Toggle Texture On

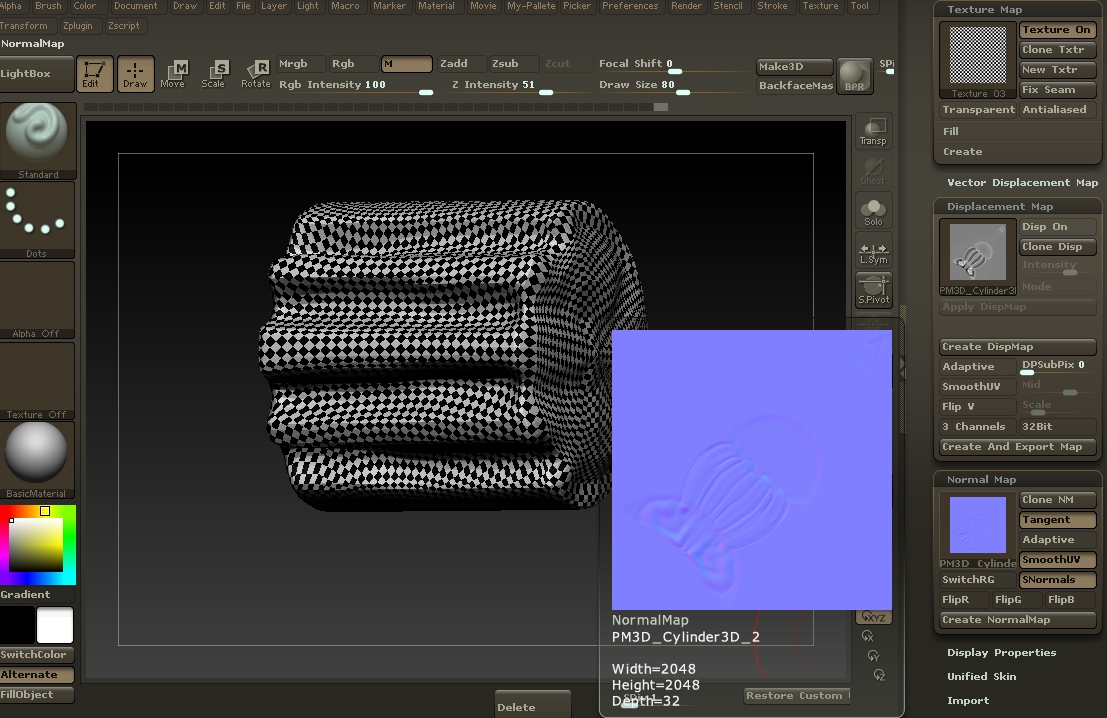tap(1057, 30)
